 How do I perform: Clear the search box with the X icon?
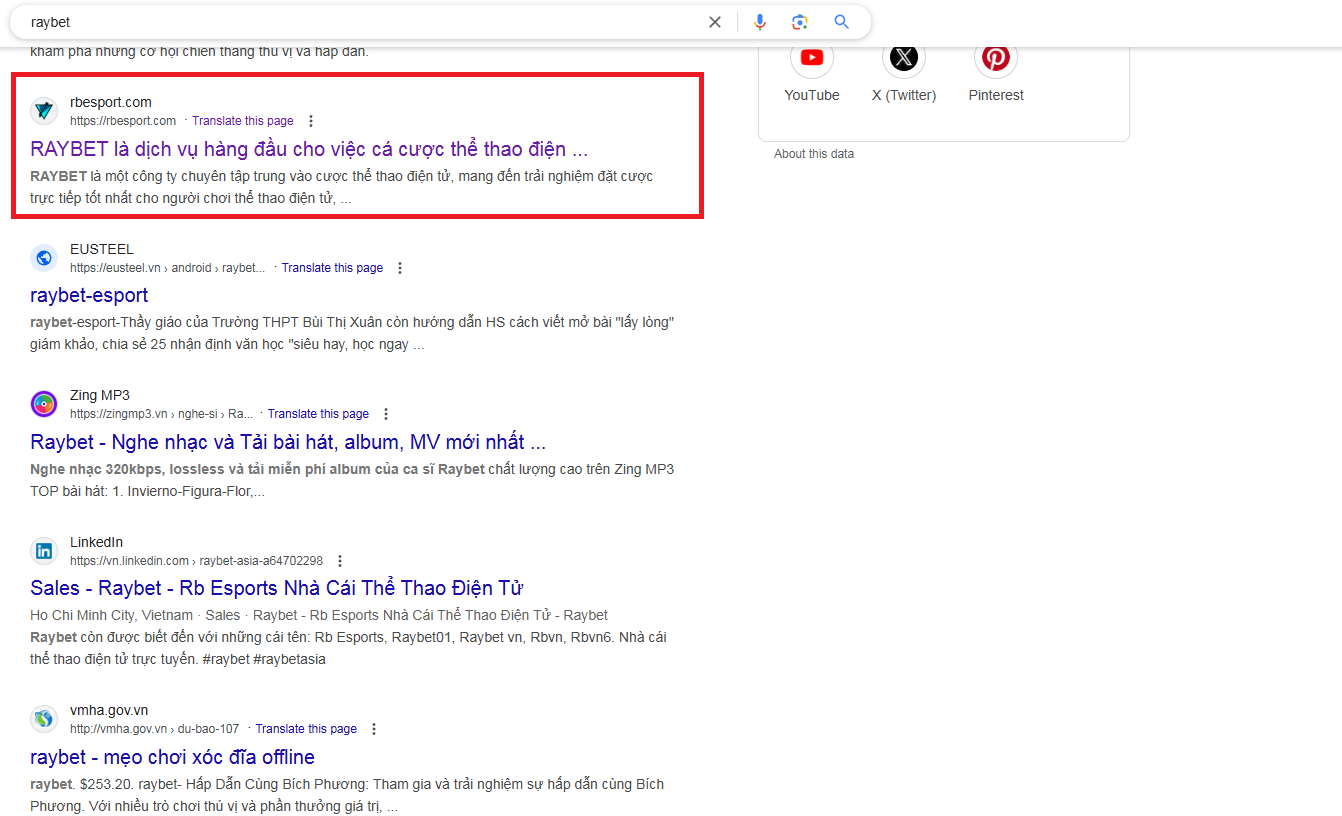tap(715, 22)
